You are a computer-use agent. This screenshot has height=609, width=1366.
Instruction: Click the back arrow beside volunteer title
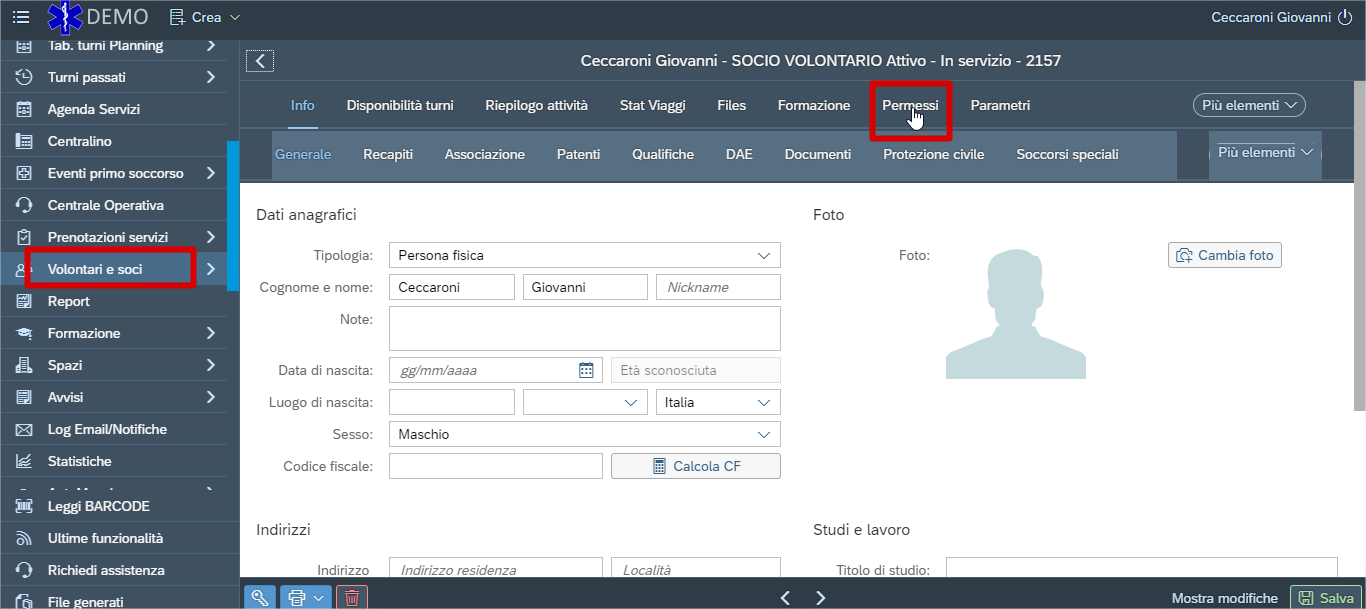point(260,61)
